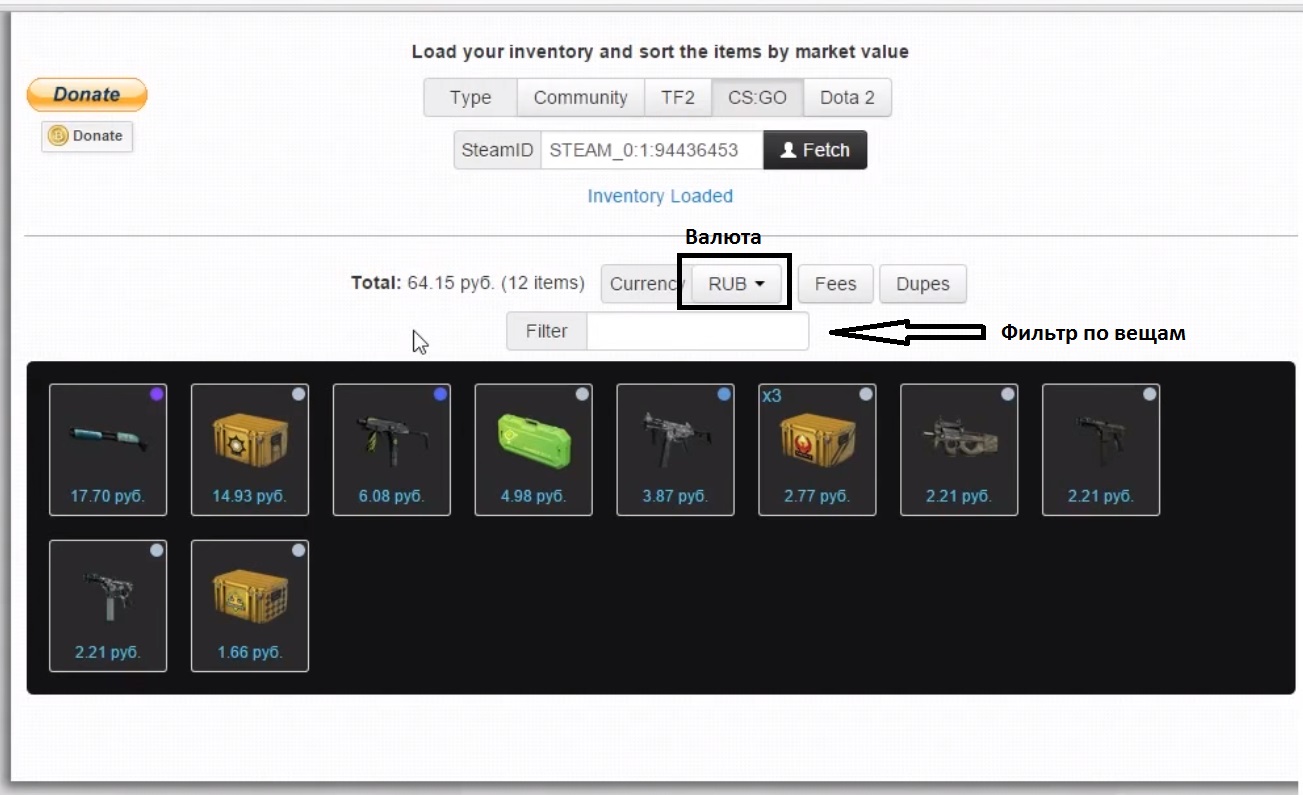Viewport: 1303px width, 795px height.
Task: Select the green capsule priced 4.98 руб.
Action: 534,450
